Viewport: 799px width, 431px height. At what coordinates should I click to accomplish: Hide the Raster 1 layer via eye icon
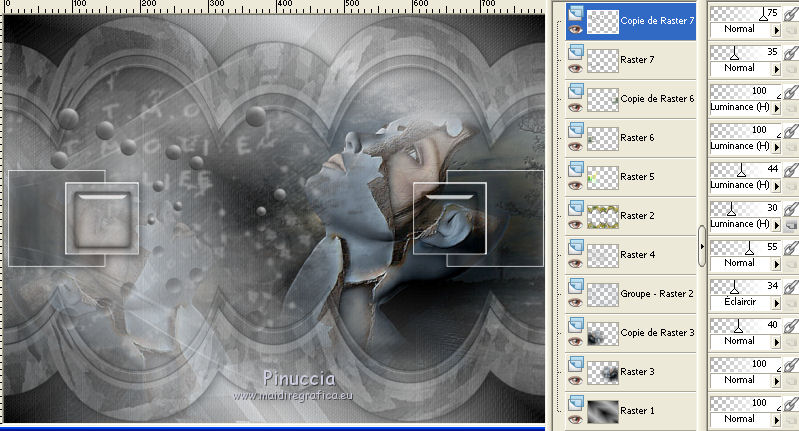[575, 420]
